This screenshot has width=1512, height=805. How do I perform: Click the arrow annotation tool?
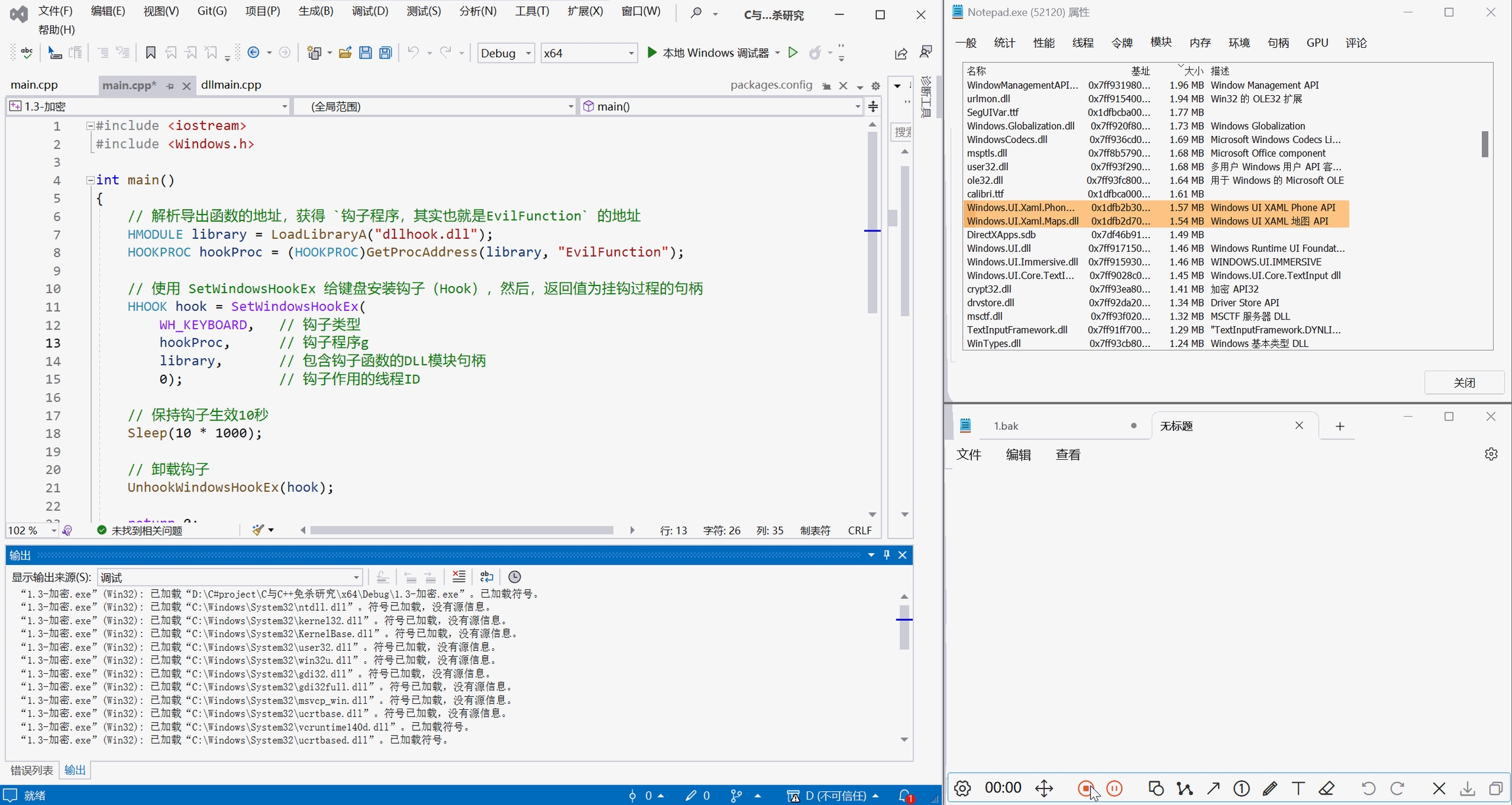(x=1213, y=788)
